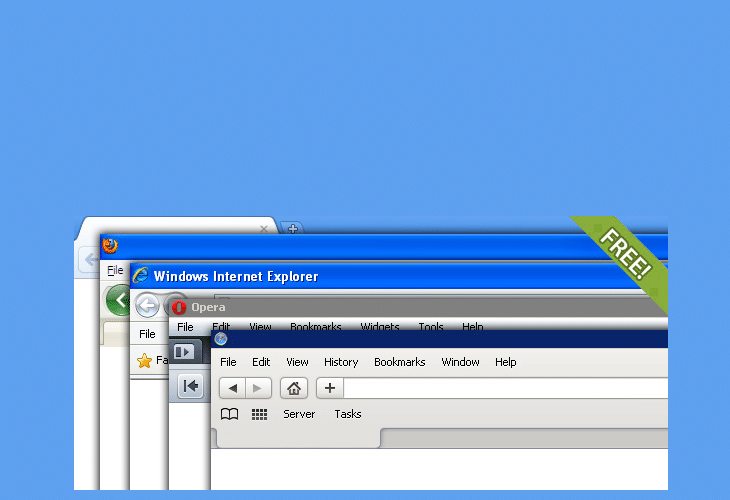Click the Safari forward arrow button
The height and width of the screenshot is (500, 730).
tap(258, 389)
